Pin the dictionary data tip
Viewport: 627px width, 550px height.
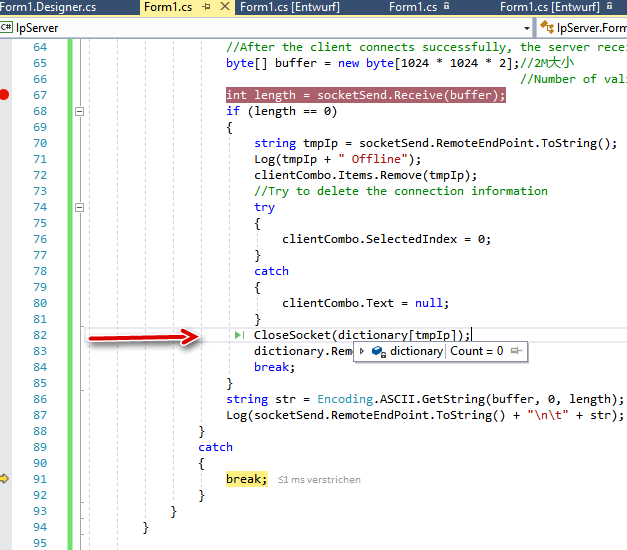(x=516, y=351)
